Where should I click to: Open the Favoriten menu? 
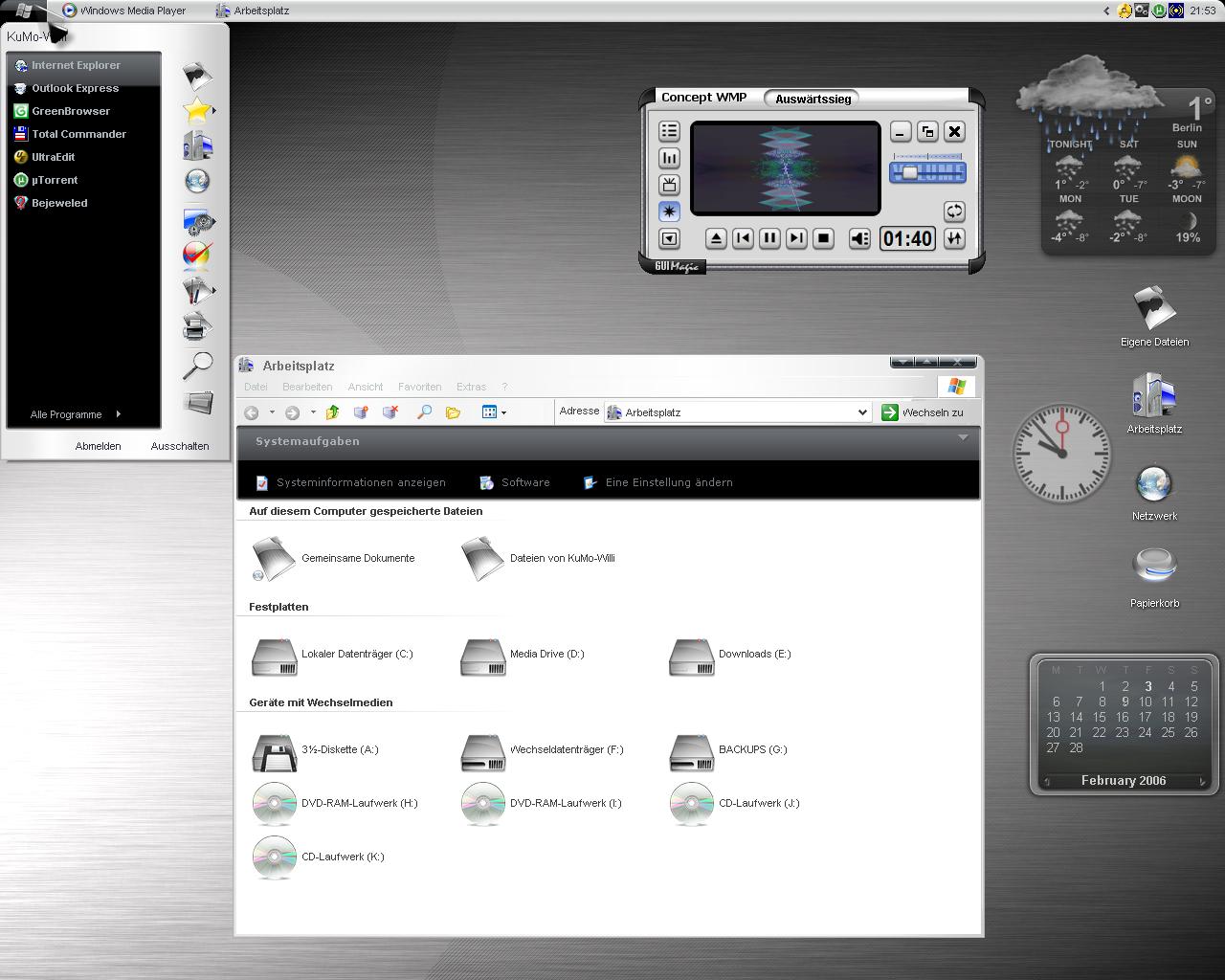pyautogui.click(x=420, y=387)
